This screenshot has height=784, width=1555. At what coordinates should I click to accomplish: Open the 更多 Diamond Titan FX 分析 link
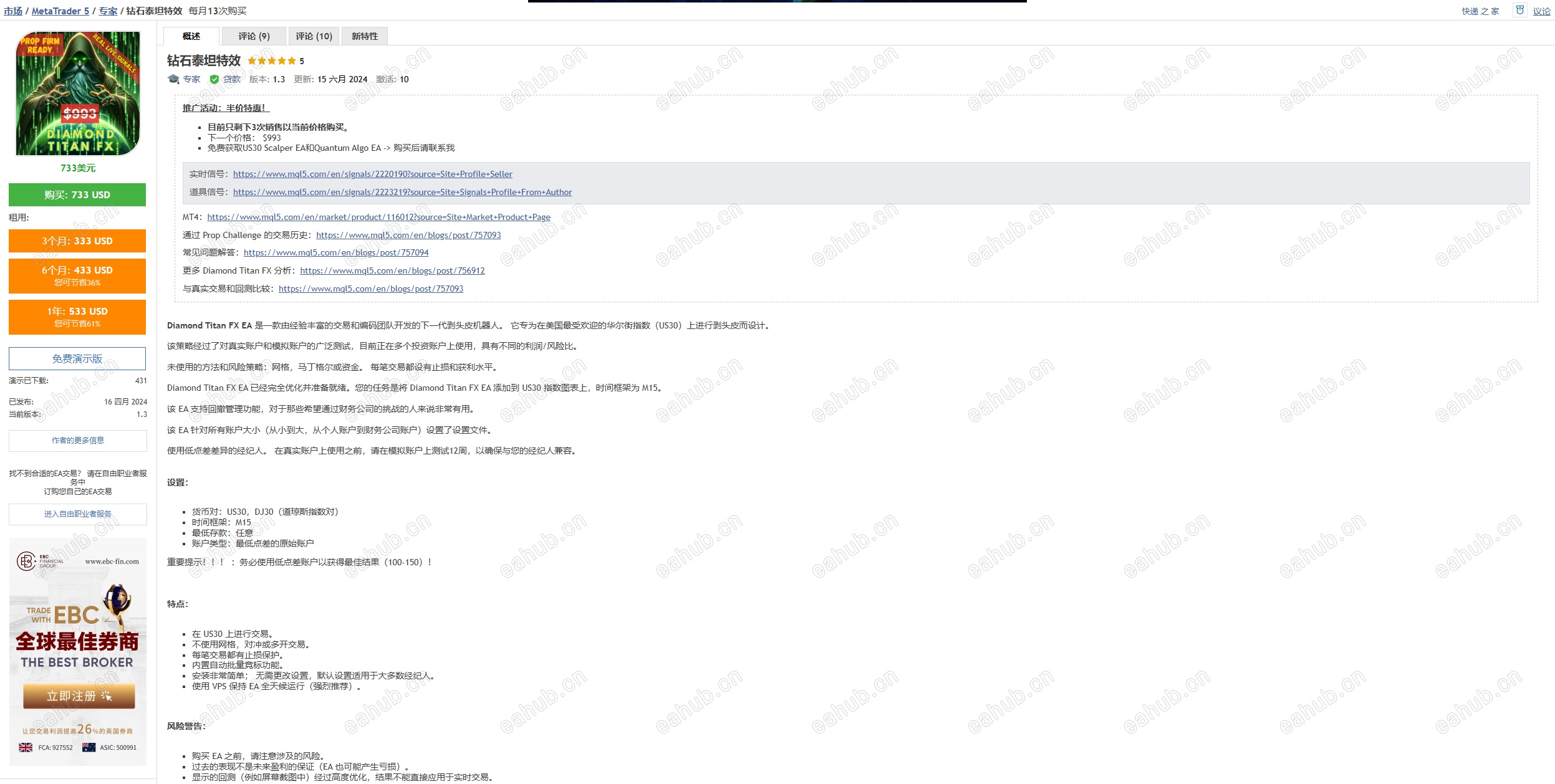(392, 270)
